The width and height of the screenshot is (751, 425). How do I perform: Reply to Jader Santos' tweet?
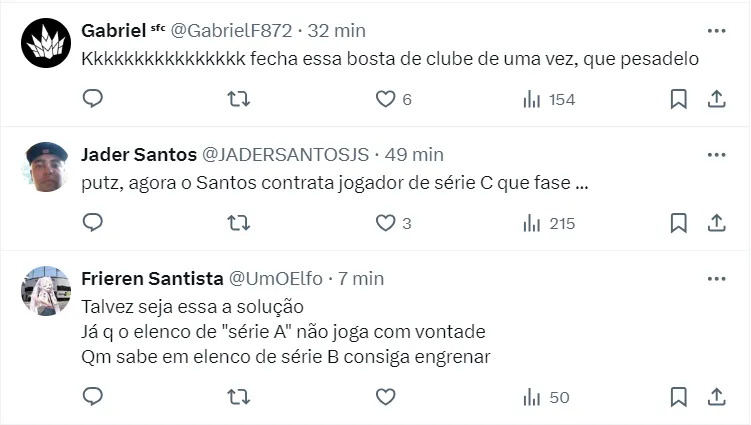[92, 223]
